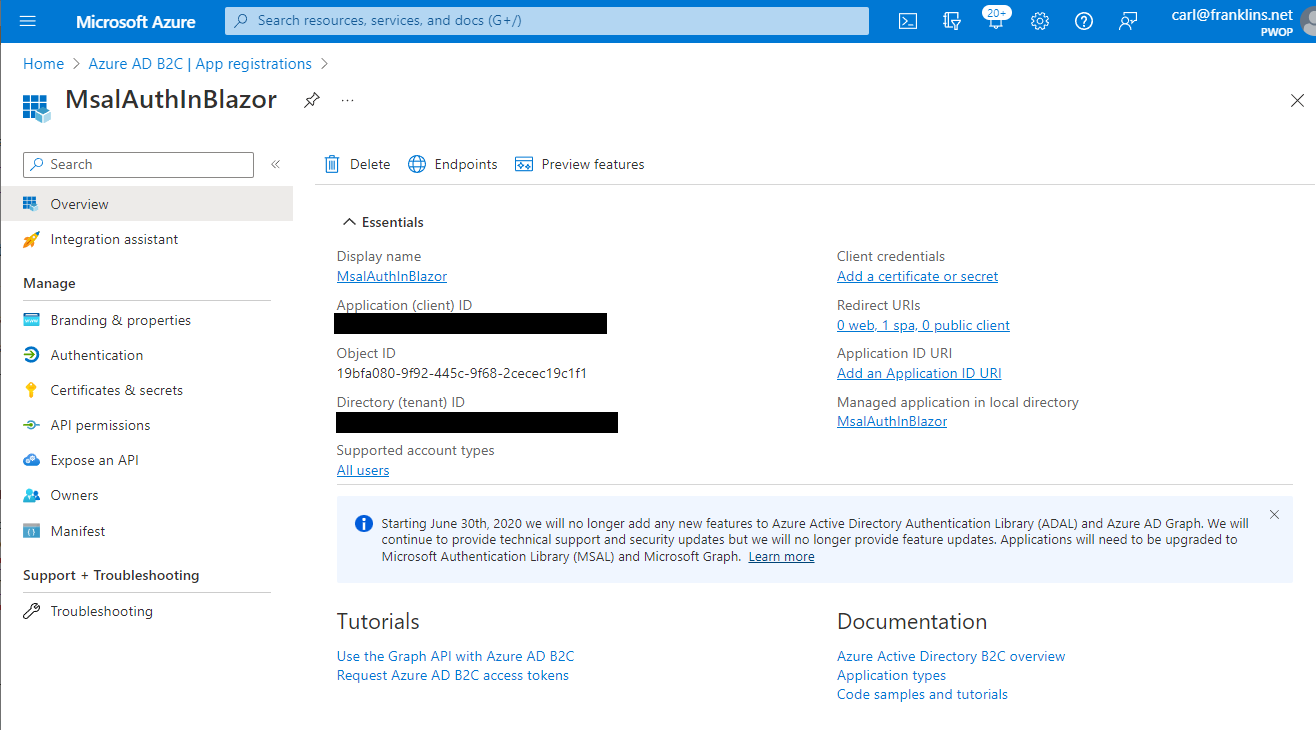
Task: Click the Endpoints globe icon
Action: click(417, 164)
